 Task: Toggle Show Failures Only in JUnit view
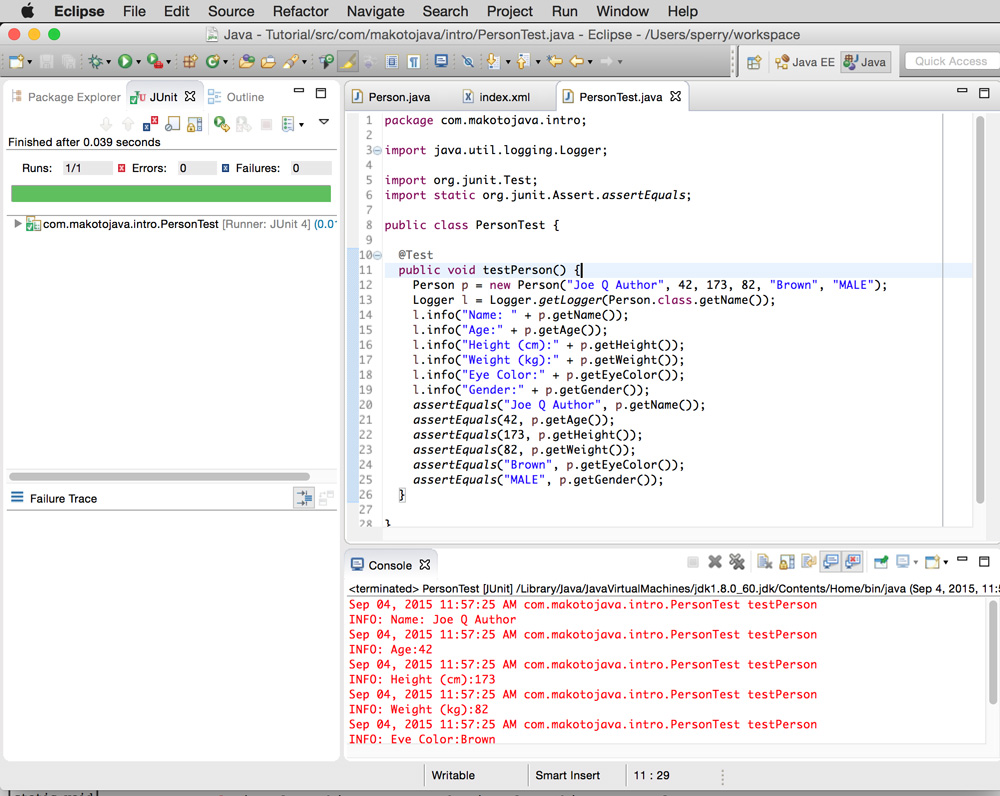pyautogui.click(x=151, y=124)
